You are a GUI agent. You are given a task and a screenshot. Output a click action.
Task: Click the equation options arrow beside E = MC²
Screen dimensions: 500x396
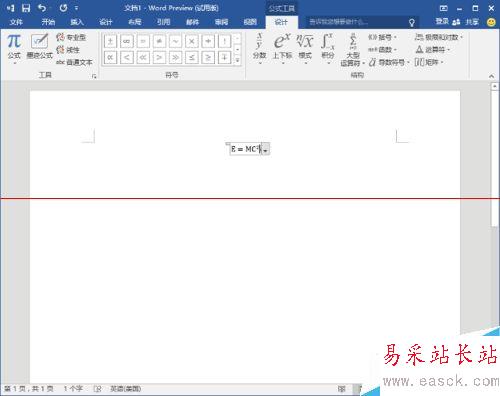tap(266, 149)
